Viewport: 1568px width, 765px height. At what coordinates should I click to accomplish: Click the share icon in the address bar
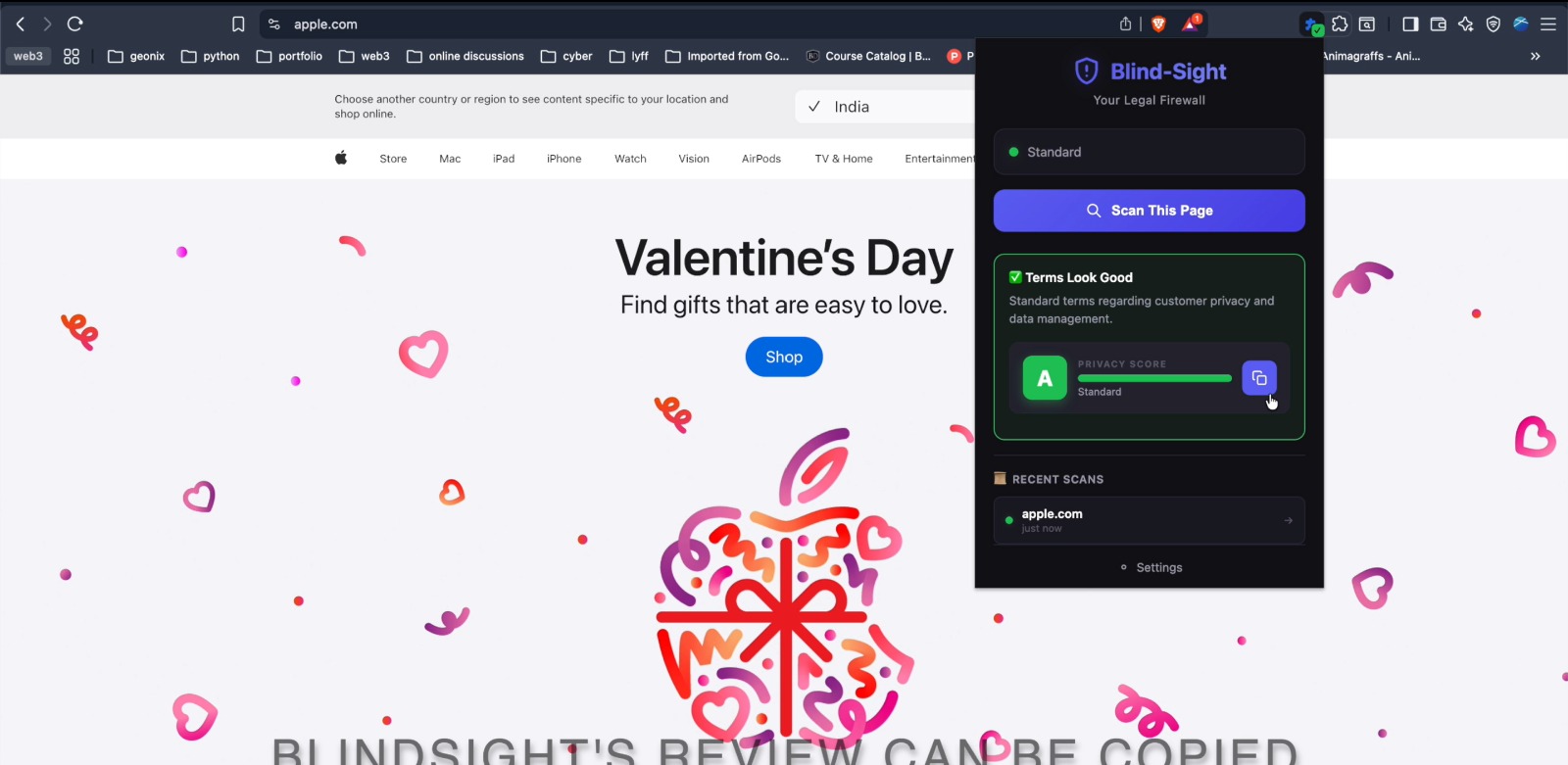tap(1126, 24)
